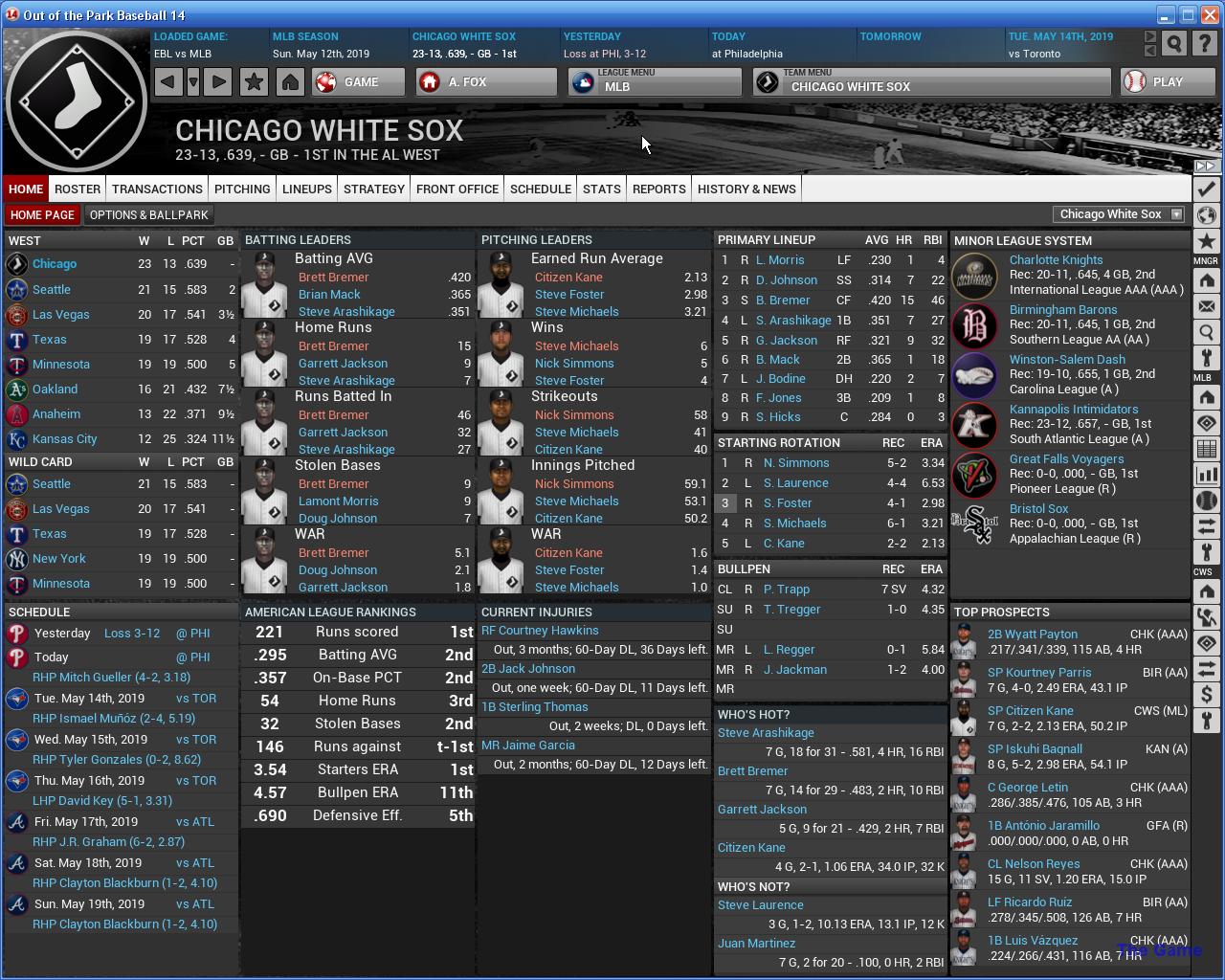Screen dimensions: 1225x980
Task: Open the Chicago White Sox team selector dropdown
Action: (1119, 214)
